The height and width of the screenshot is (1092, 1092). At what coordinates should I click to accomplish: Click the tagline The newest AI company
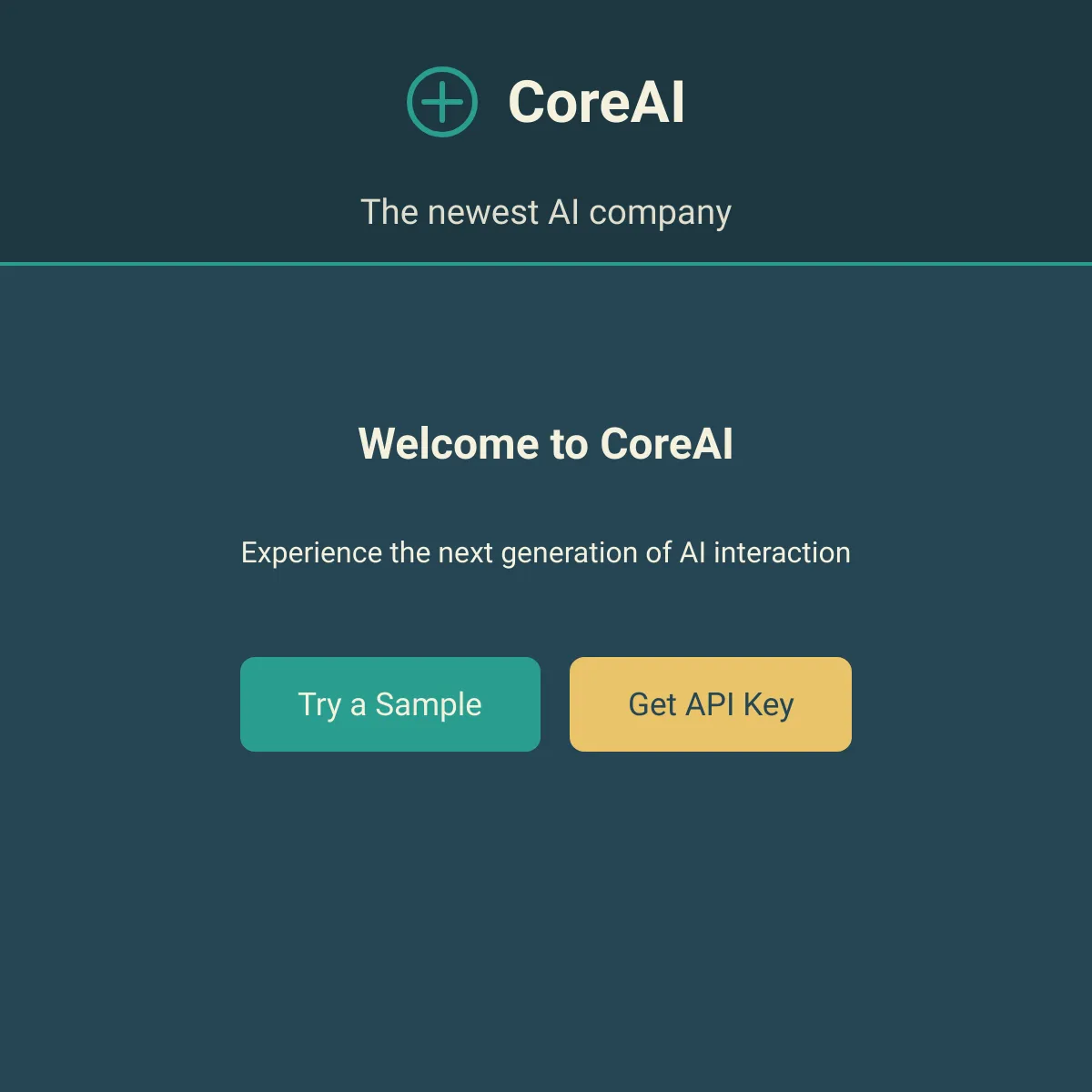click(x=546, y=212)
